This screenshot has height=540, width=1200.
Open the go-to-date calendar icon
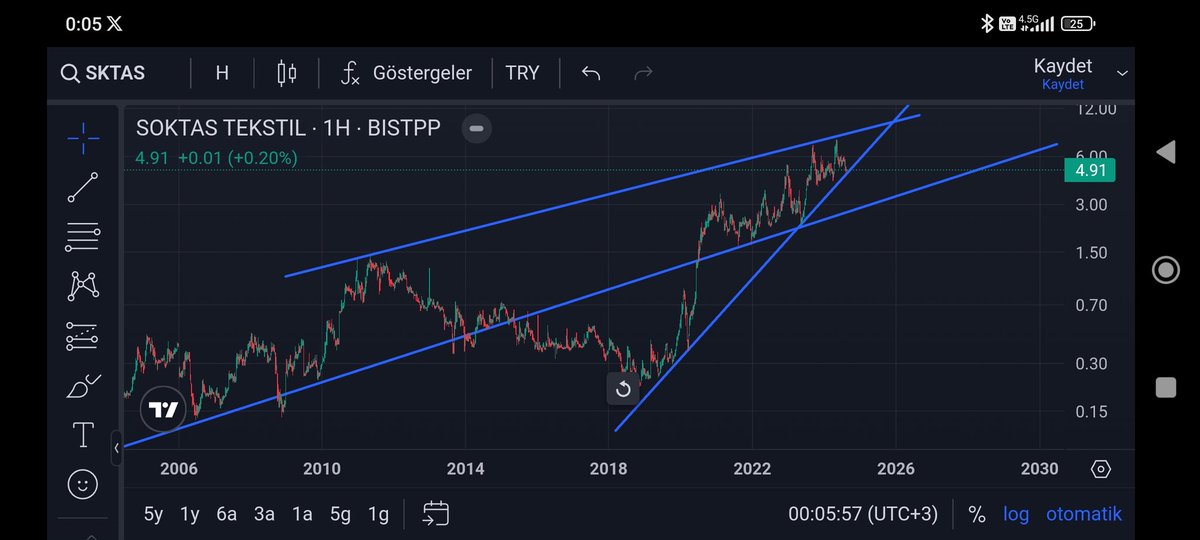[x=435, y=514]
